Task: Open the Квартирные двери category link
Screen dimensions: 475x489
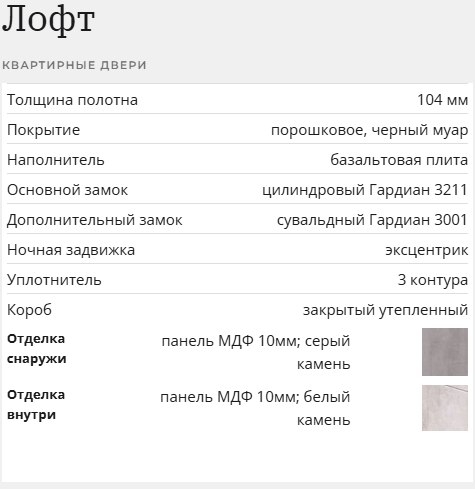Action: tap(74, 65)
